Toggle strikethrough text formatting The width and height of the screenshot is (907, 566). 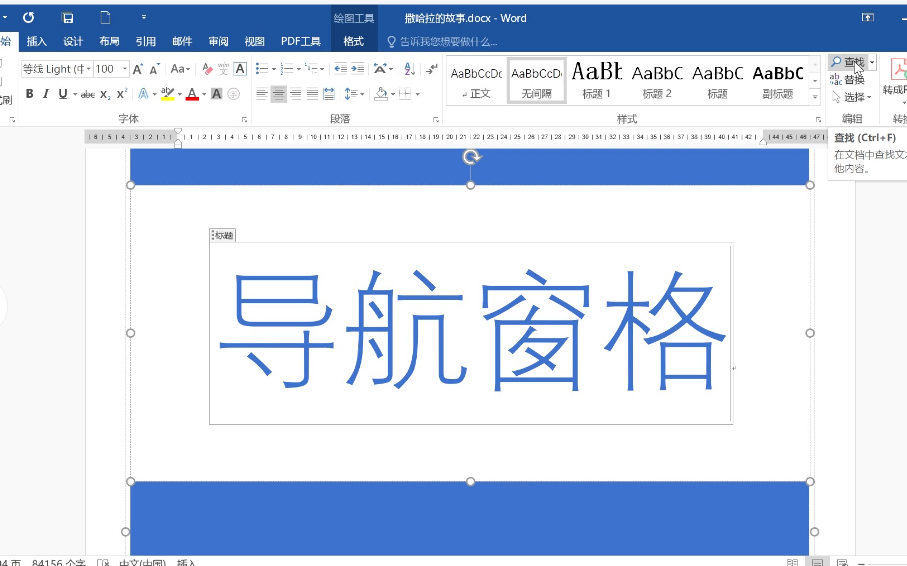(88, 94)
